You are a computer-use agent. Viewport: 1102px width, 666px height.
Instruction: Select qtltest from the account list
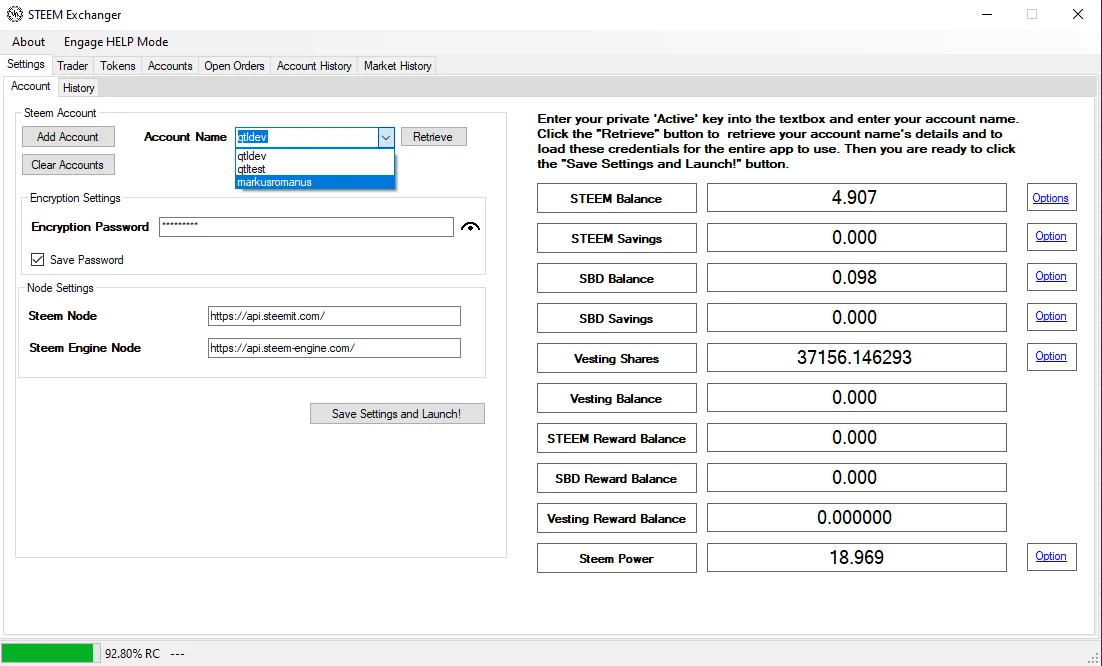pyautogui.click(x=315, y=169)
